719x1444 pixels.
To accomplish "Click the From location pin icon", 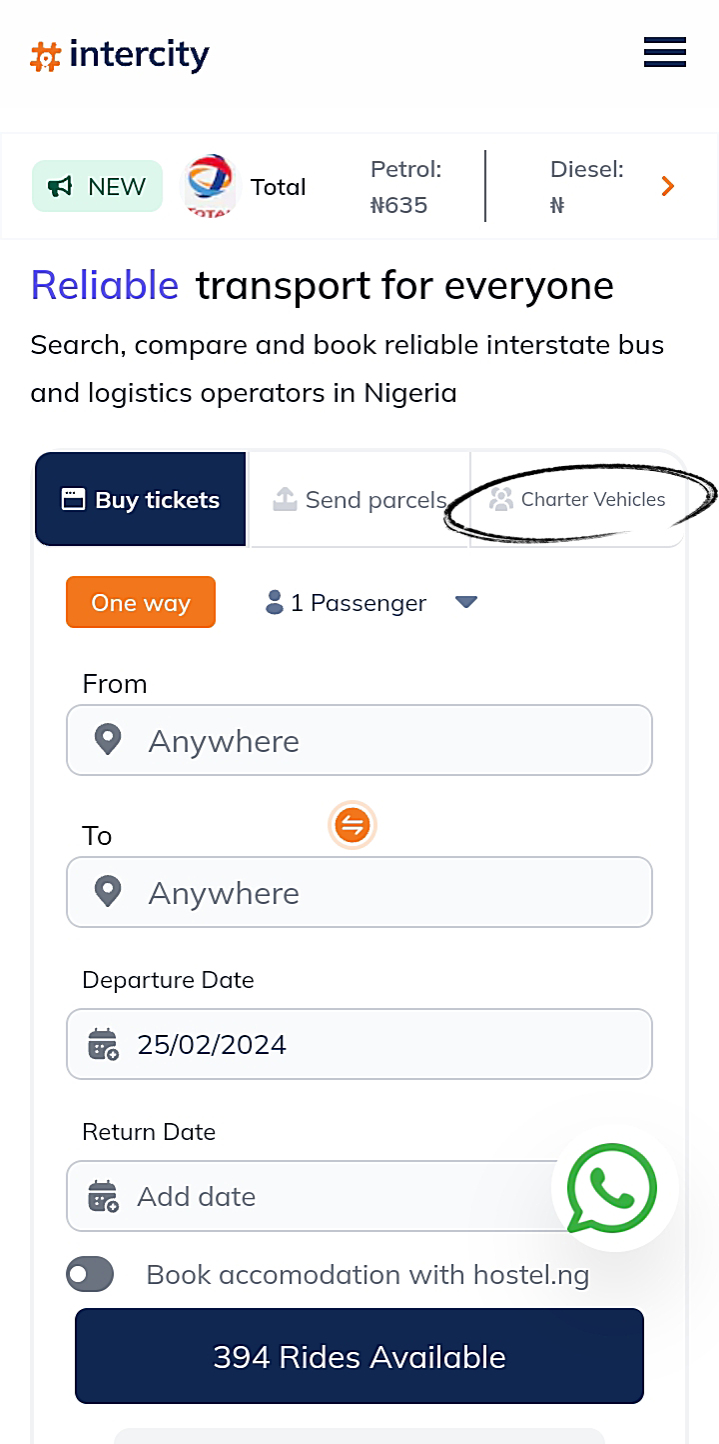I will click(108, 740).
